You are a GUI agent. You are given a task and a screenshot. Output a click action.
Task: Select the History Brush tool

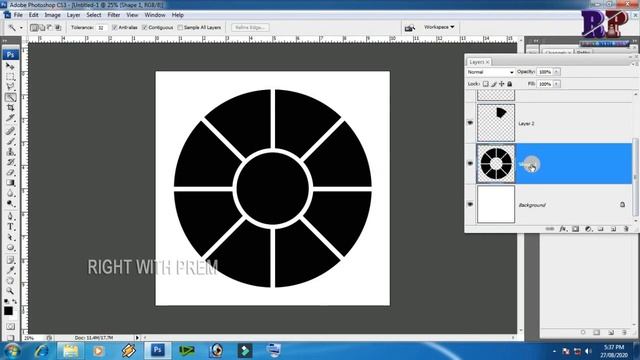[10, 162]
